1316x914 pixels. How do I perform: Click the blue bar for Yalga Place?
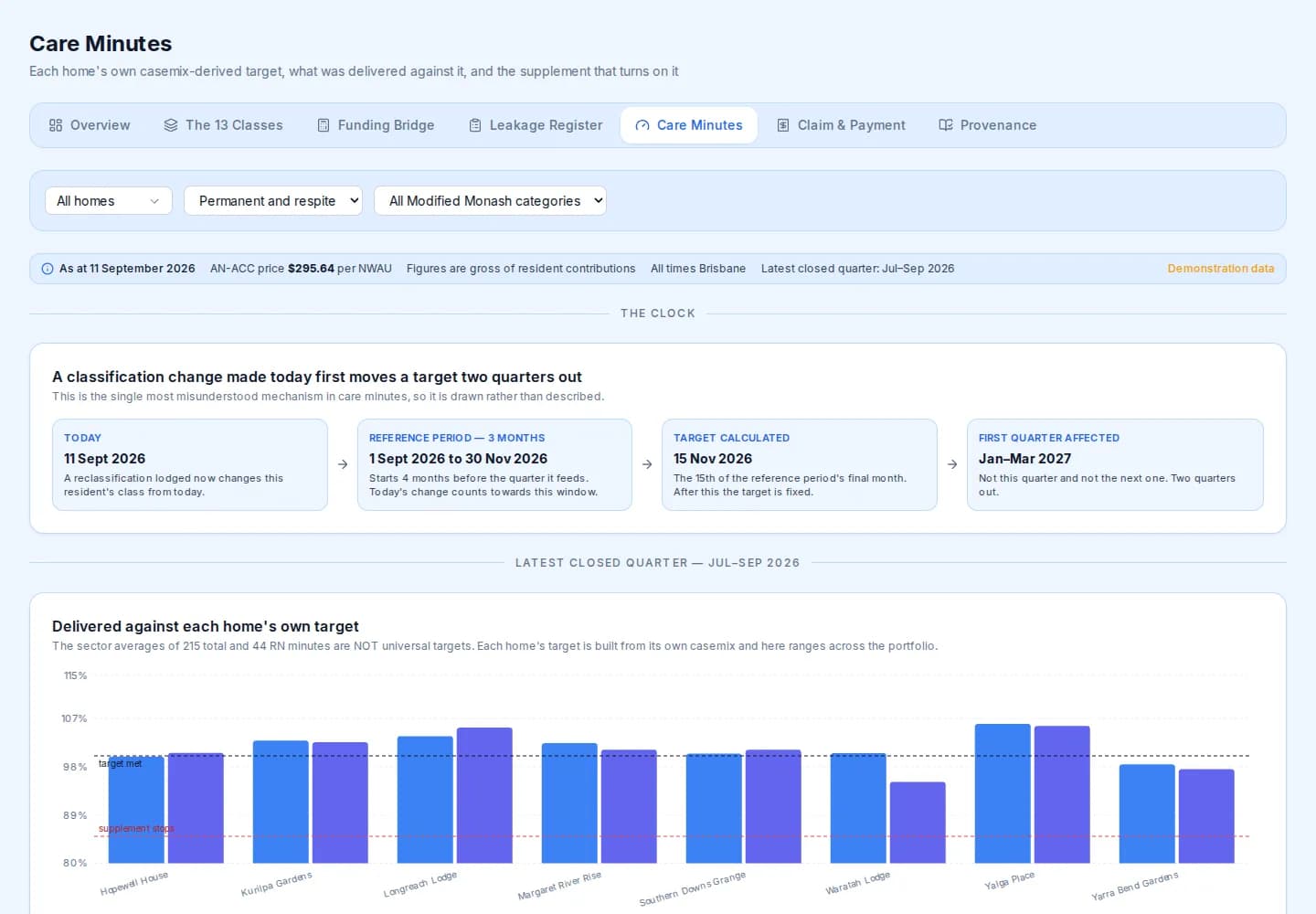coord(1003,793)
